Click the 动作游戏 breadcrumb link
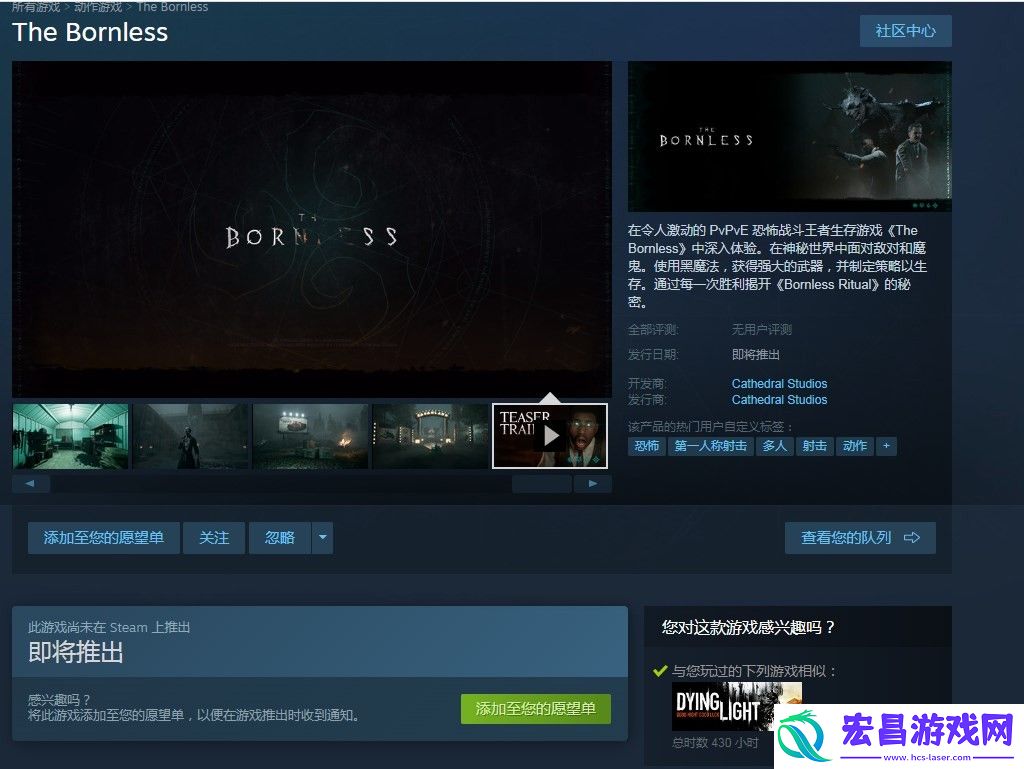The image size is (1024, 769). (x=98, y=7)
